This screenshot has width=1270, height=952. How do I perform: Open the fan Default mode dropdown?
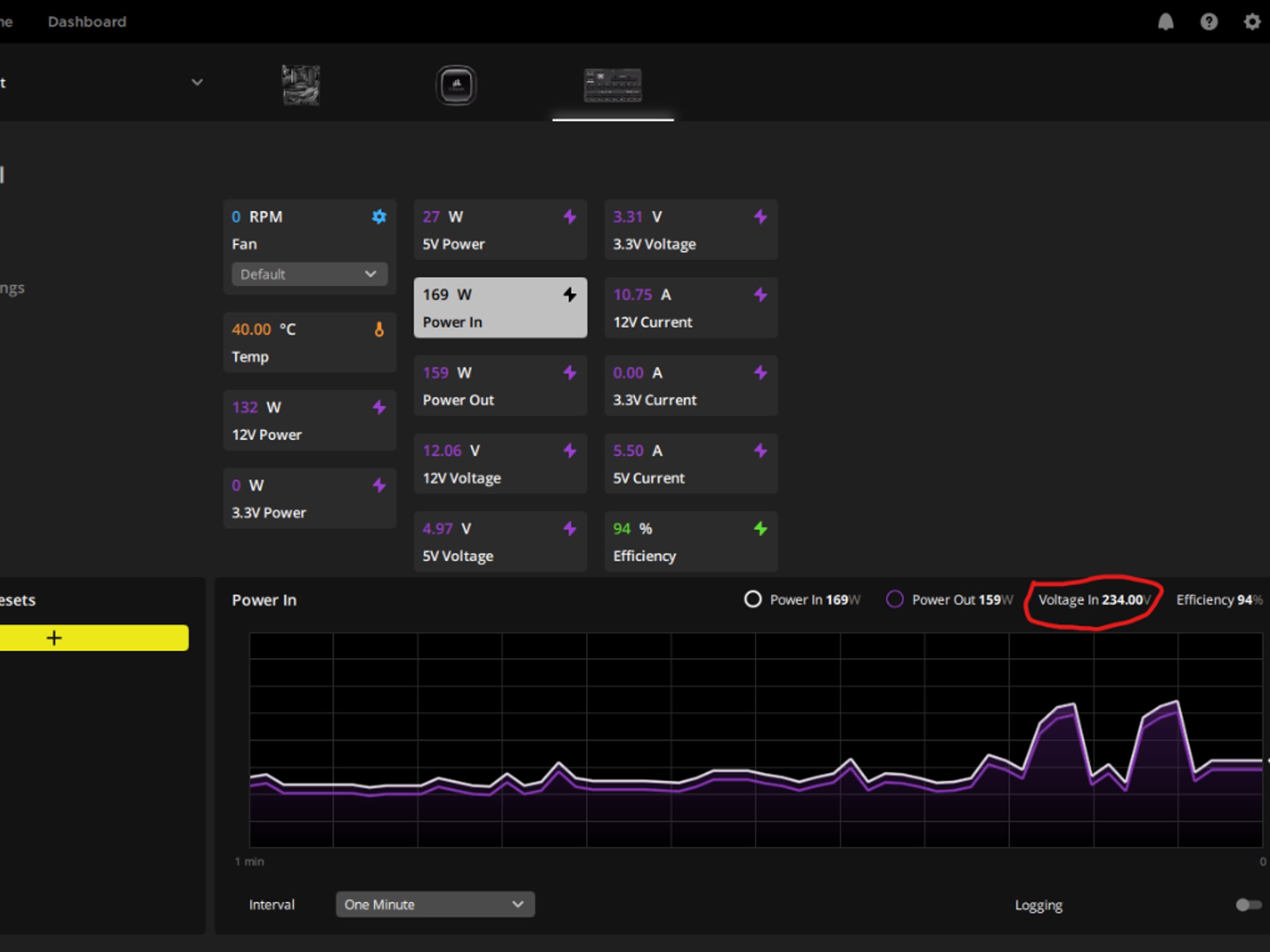[309, 274]
